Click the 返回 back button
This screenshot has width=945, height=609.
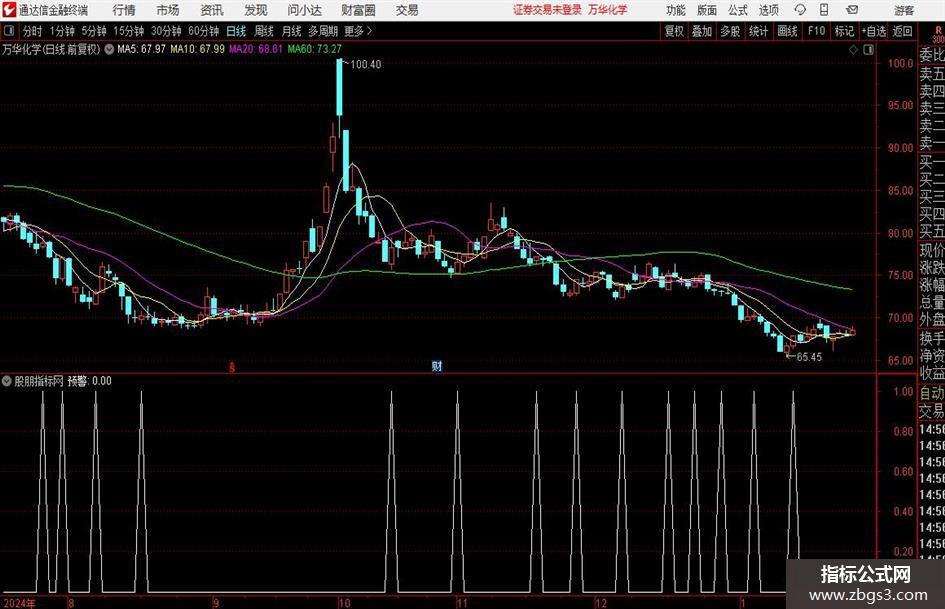pos(903,31)
